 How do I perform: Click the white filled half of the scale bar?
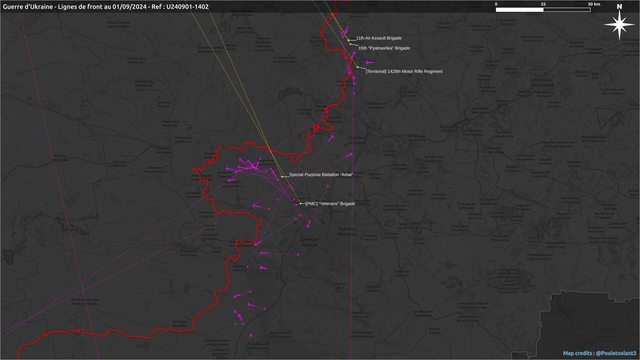point(520,9)
